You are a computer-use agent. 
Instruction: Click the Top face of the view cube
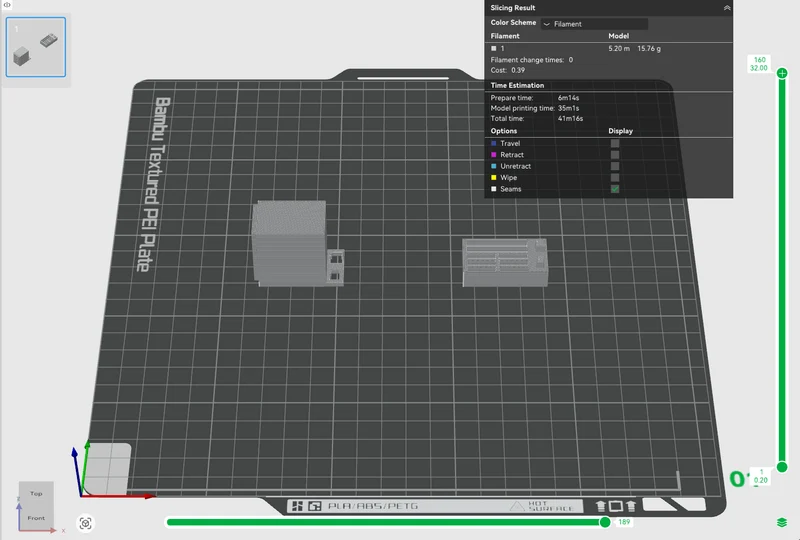pyautogui.click(x=36, y=493)
